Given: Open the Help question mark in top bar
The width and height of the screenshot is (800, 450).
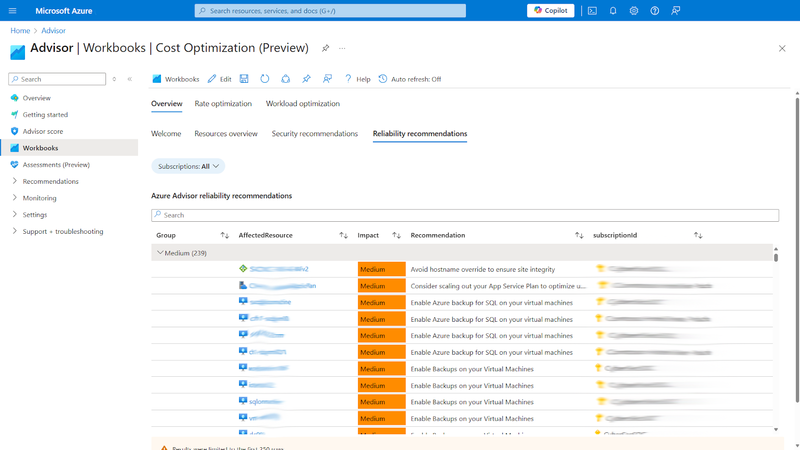Looking at the screenshot, I should (655, 11).
